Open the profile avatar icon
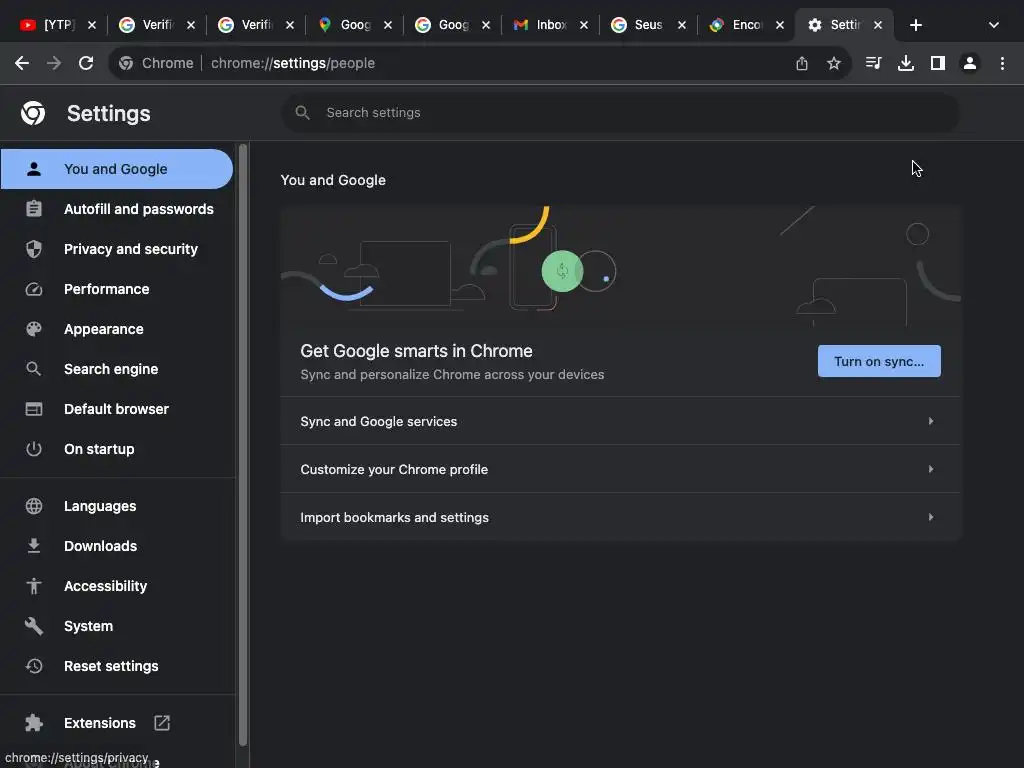 click(x=970, y=63)
